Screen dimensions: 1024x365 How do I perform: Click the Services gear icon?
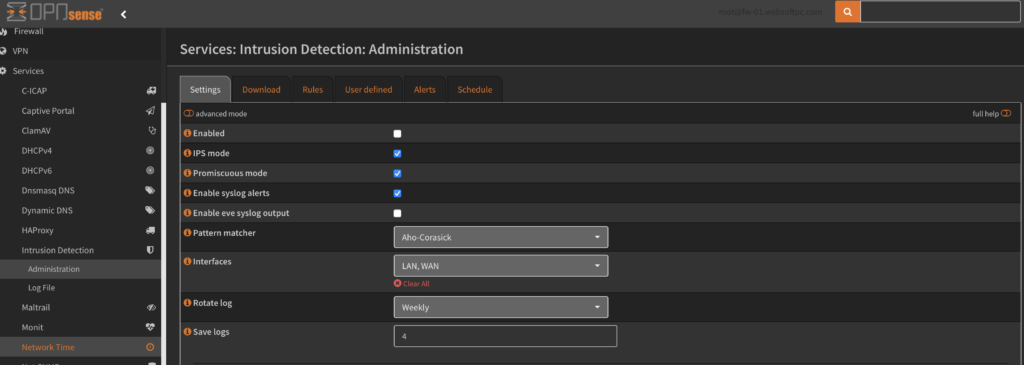click(x=3, y=71)
